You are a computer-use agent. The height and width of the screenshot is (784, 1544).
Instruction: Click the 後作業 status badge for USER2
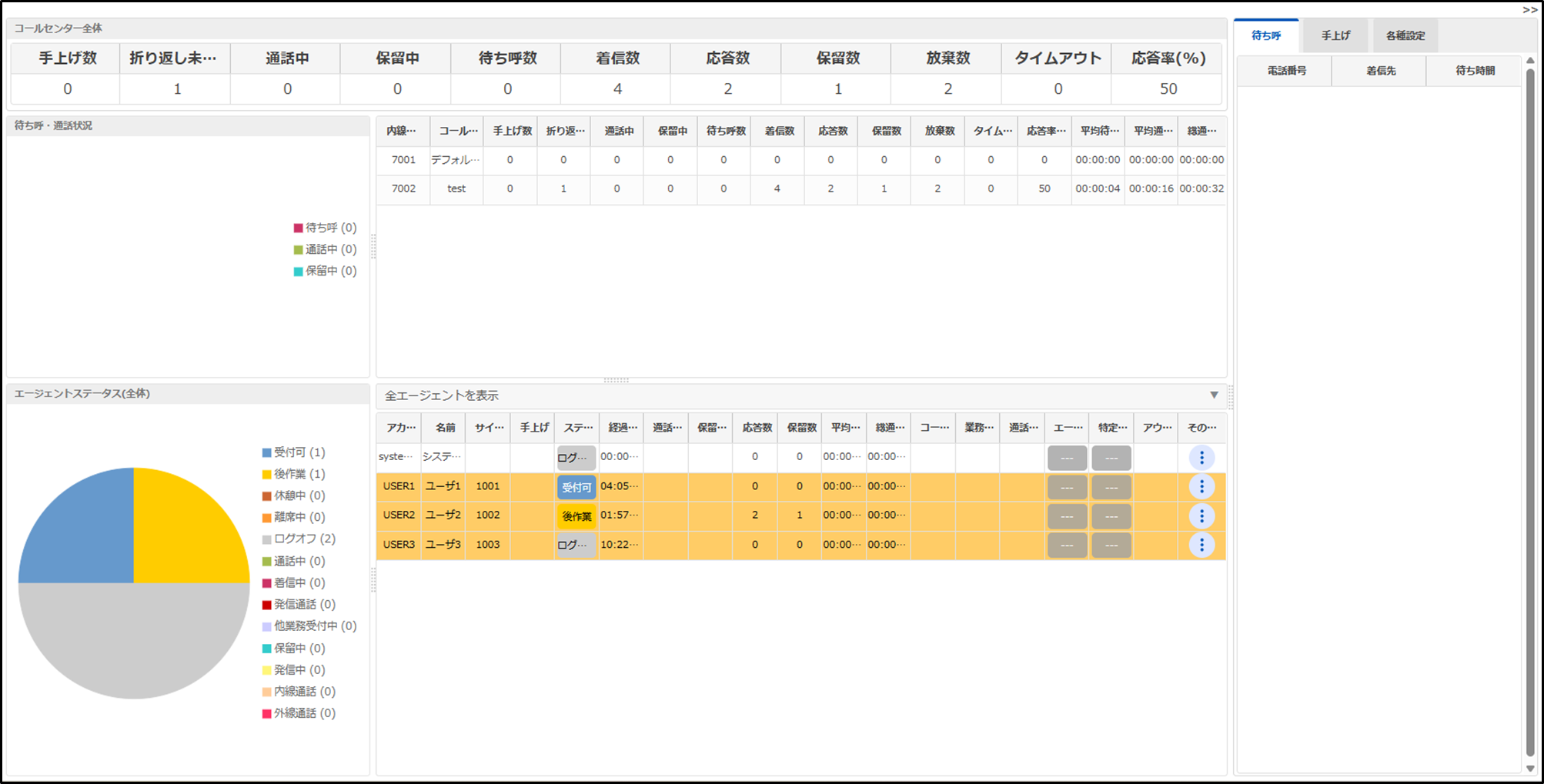pyautogui.click(x=576, y=516)
